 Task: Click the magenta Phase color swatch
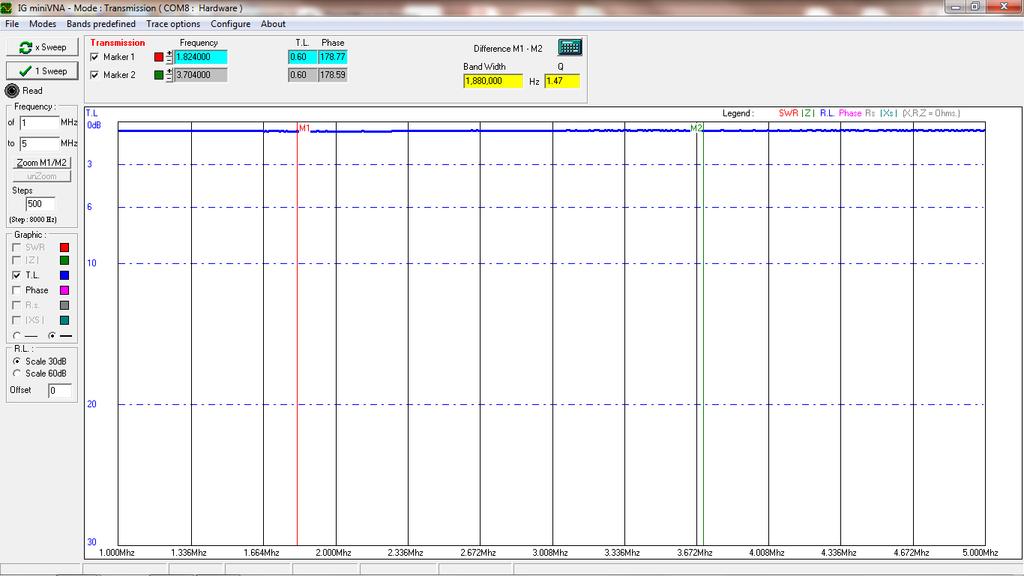click(x=65, y=291)
